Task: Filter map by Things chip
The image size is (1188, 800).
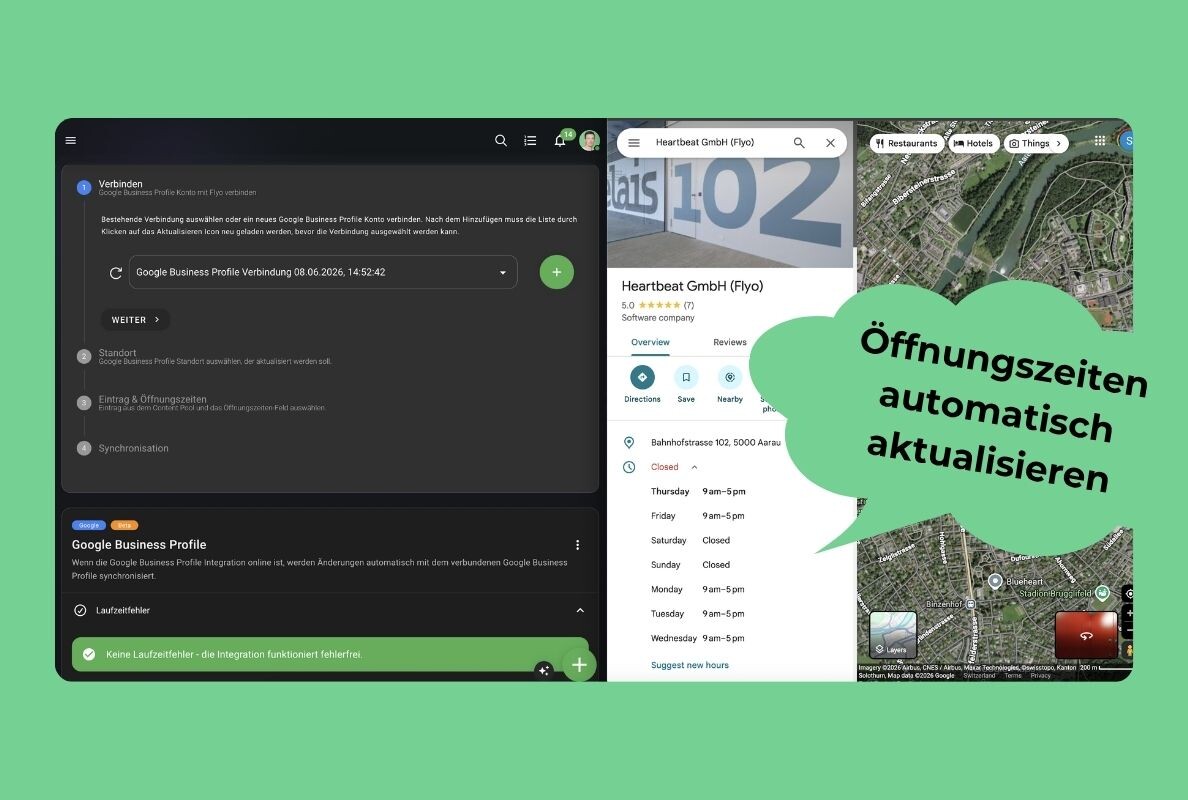Action: [x=1036, y=143]
